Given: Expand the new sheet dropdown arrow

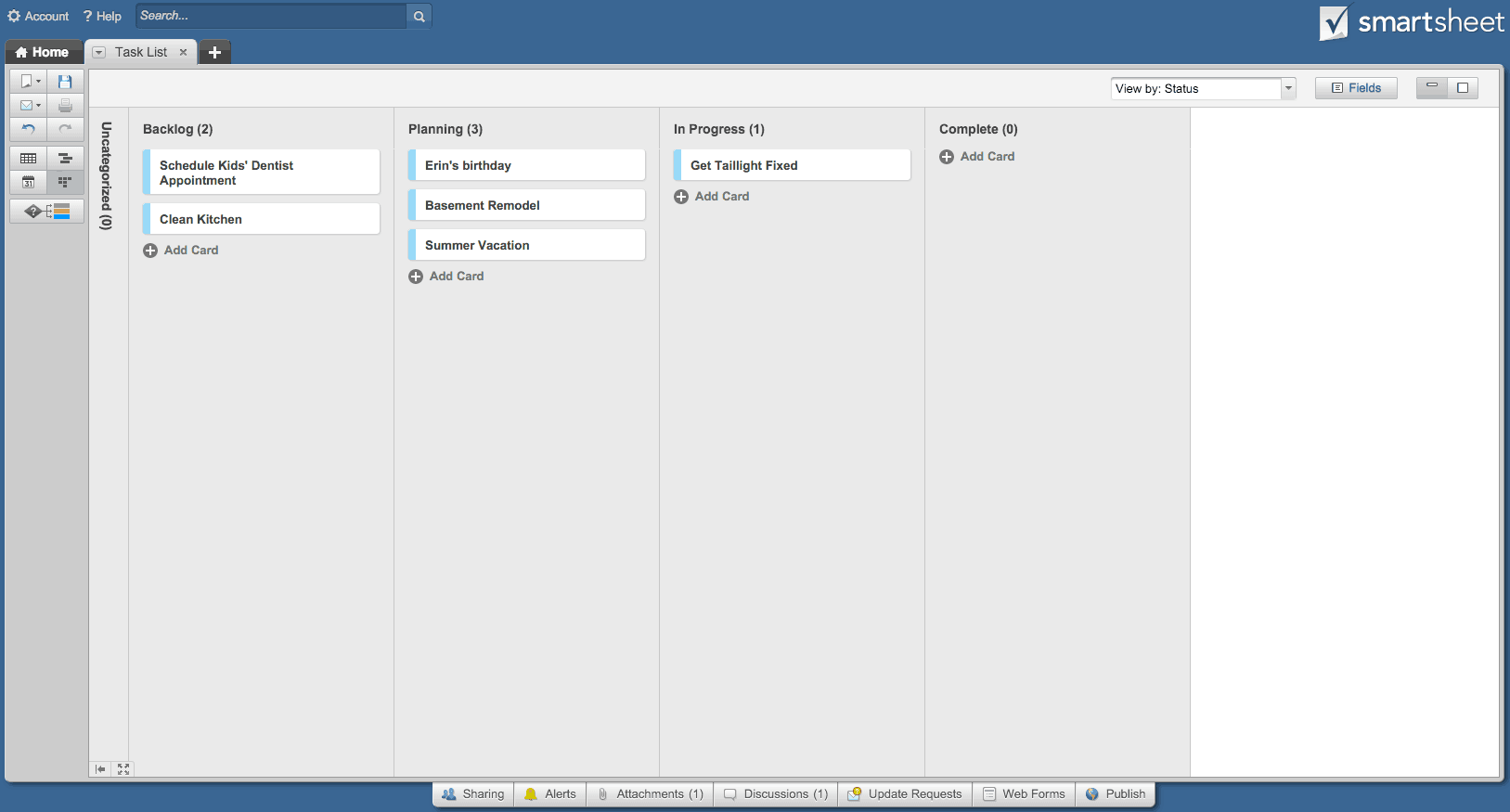Looking at the screenshot, I should [38, 82].
